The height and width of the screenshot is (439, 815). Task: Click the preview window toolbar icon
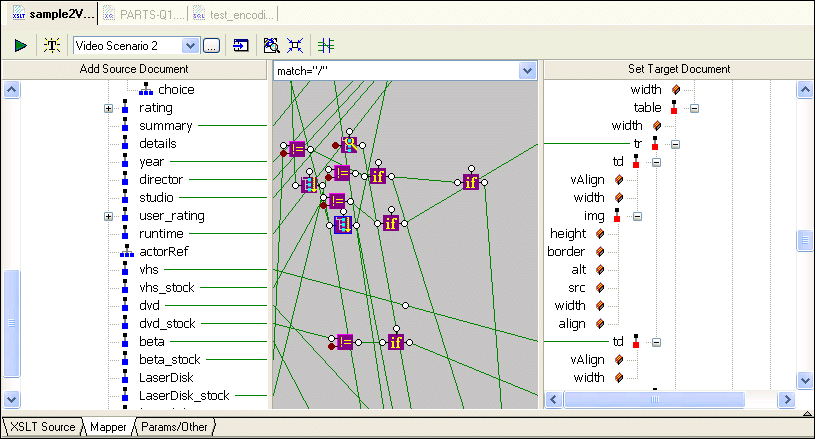coord(241,45)
